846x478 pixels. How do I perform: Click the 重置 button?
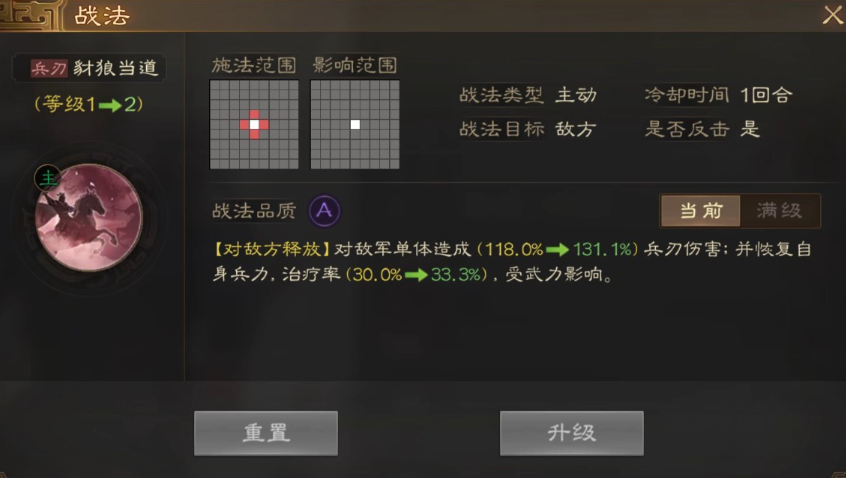[266, 433]
